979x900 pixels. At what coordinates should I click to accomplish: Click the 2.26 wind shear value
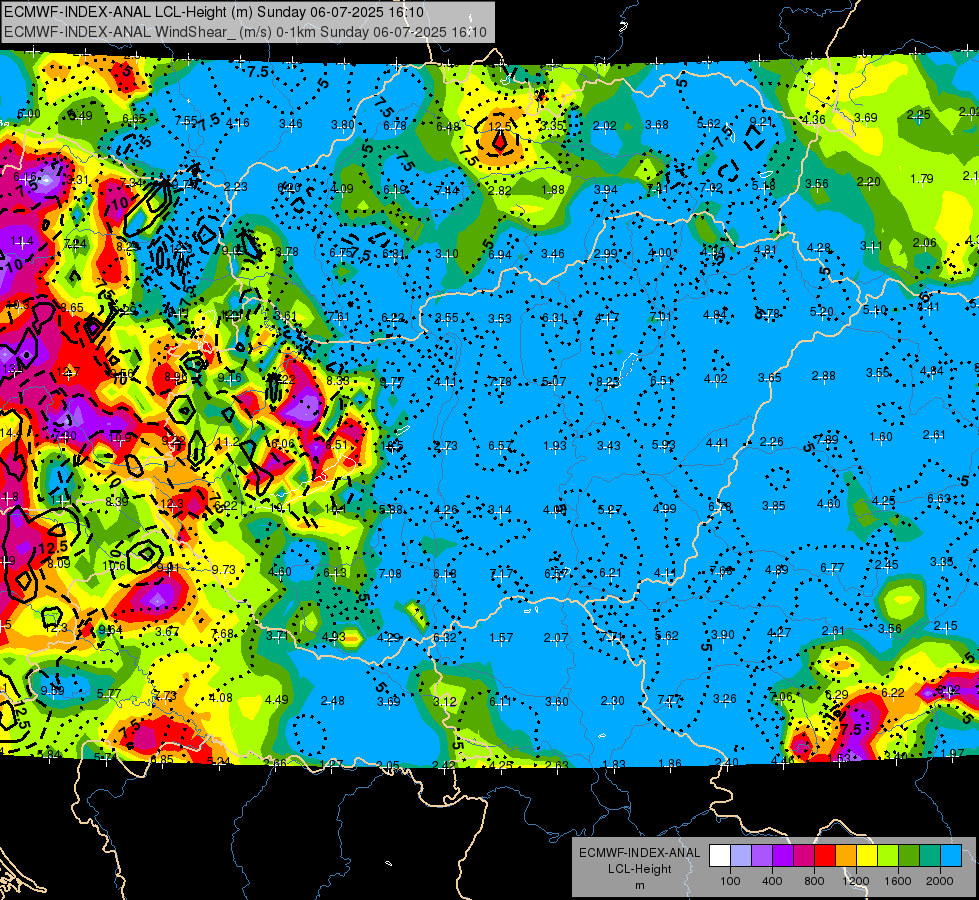click(772, 442)
